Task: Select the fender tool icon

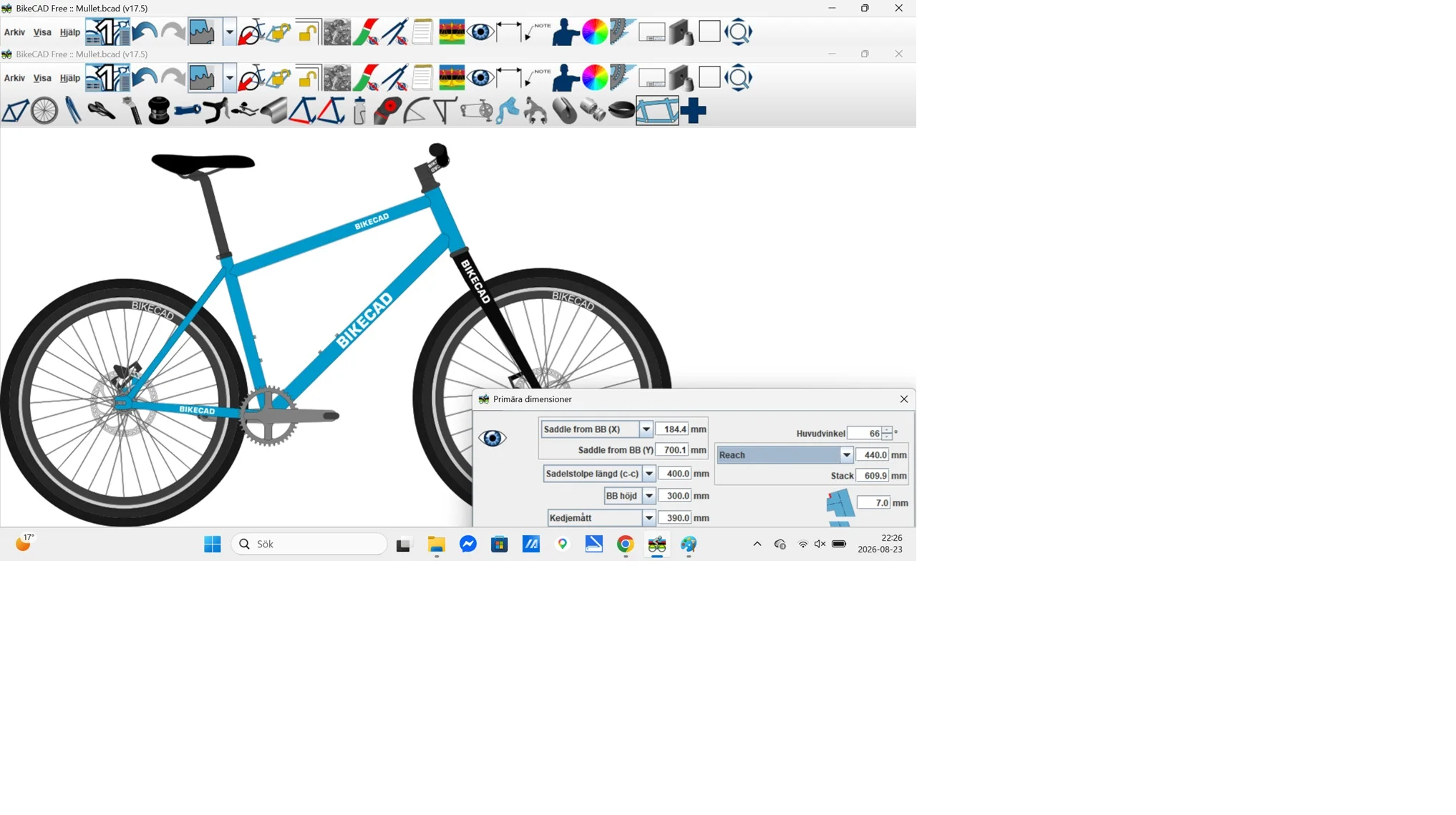Action: click(415, 111)
